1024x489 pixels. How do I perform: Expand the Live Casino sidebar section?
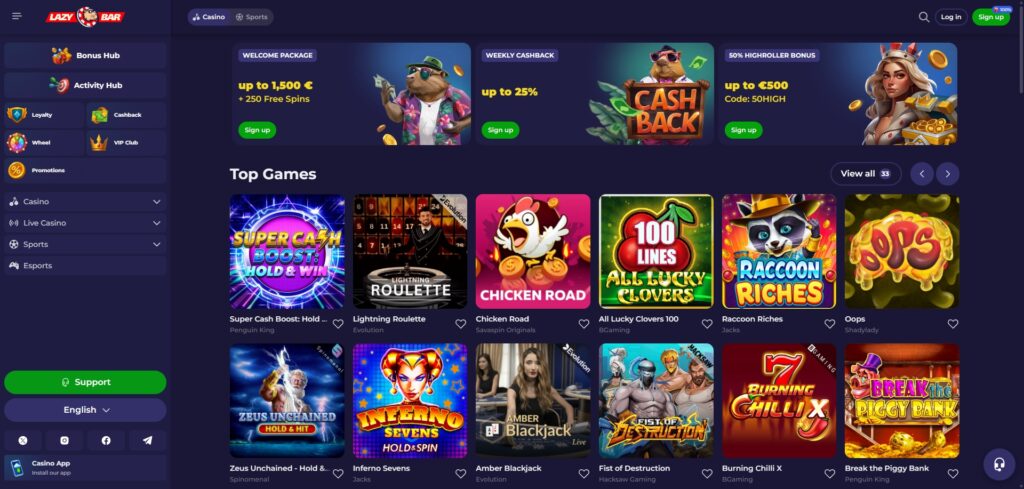tap(85, 223)
